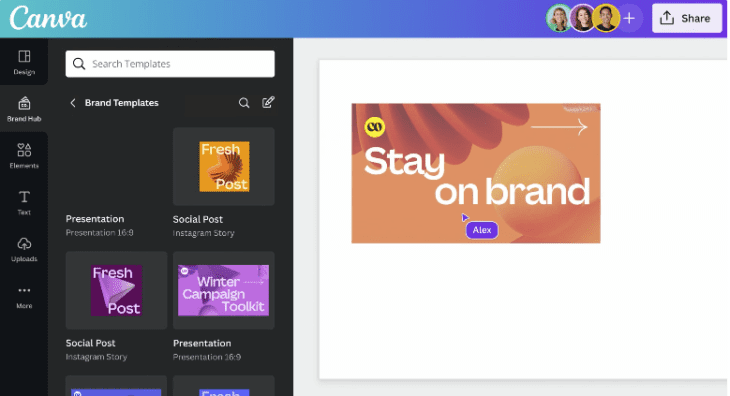Click the edit pencil icon for Brand Templates
This screenshot has width=730, height=396.
pyautogui.click(x=268, y=102)
